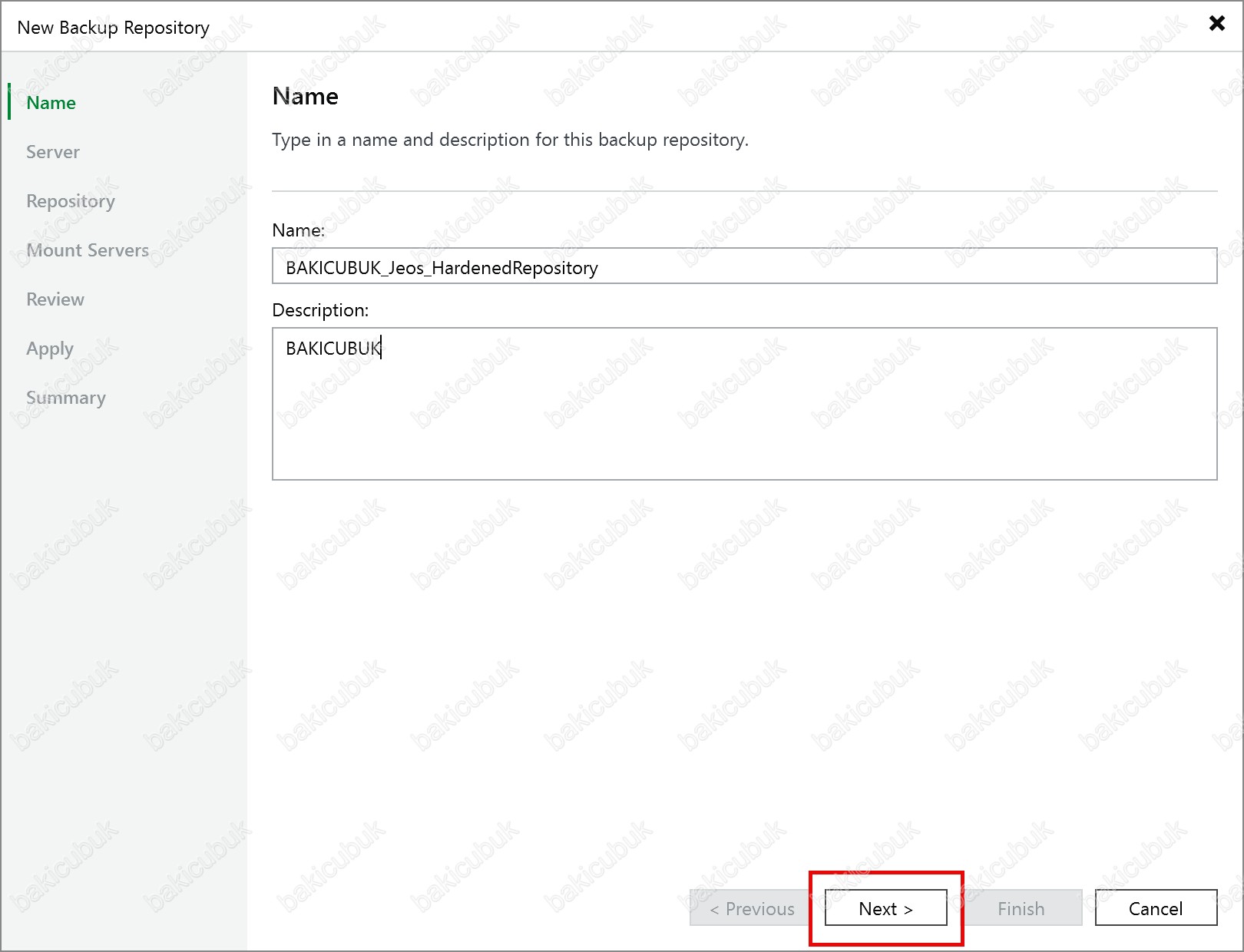The width and height of the screenshot is (1244, 952).
Task: Jump to the Mount Servers step
Action: tap(88, 250)
